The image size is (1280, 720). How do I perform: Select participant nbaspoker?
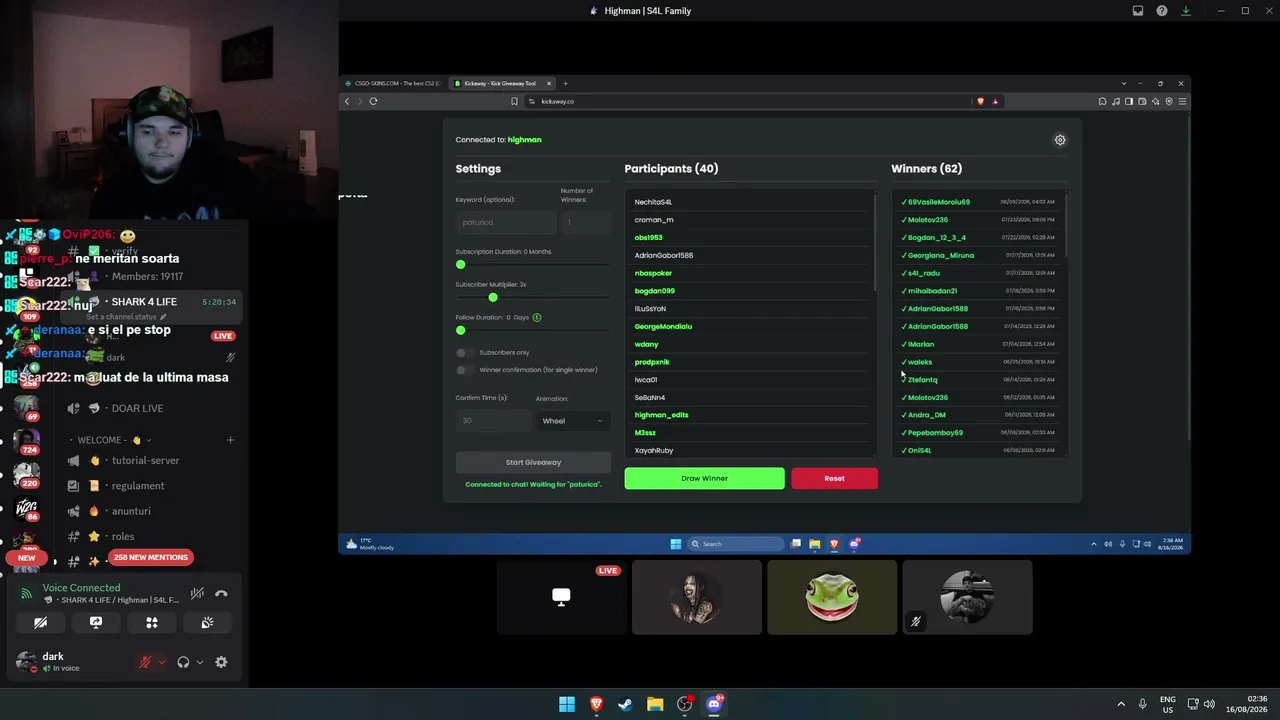[653, 273]
